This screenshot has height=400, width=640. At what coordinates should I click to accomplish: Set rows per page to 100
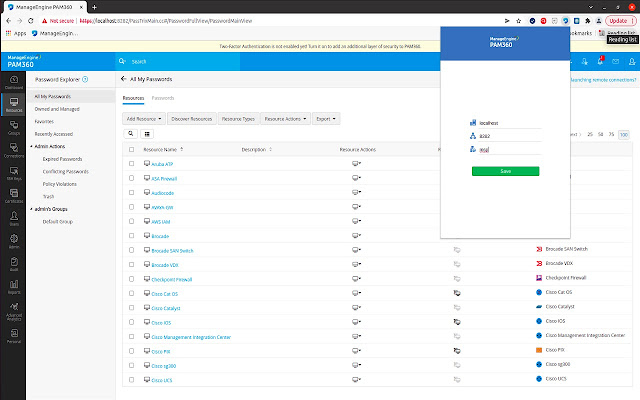point(624,134)
